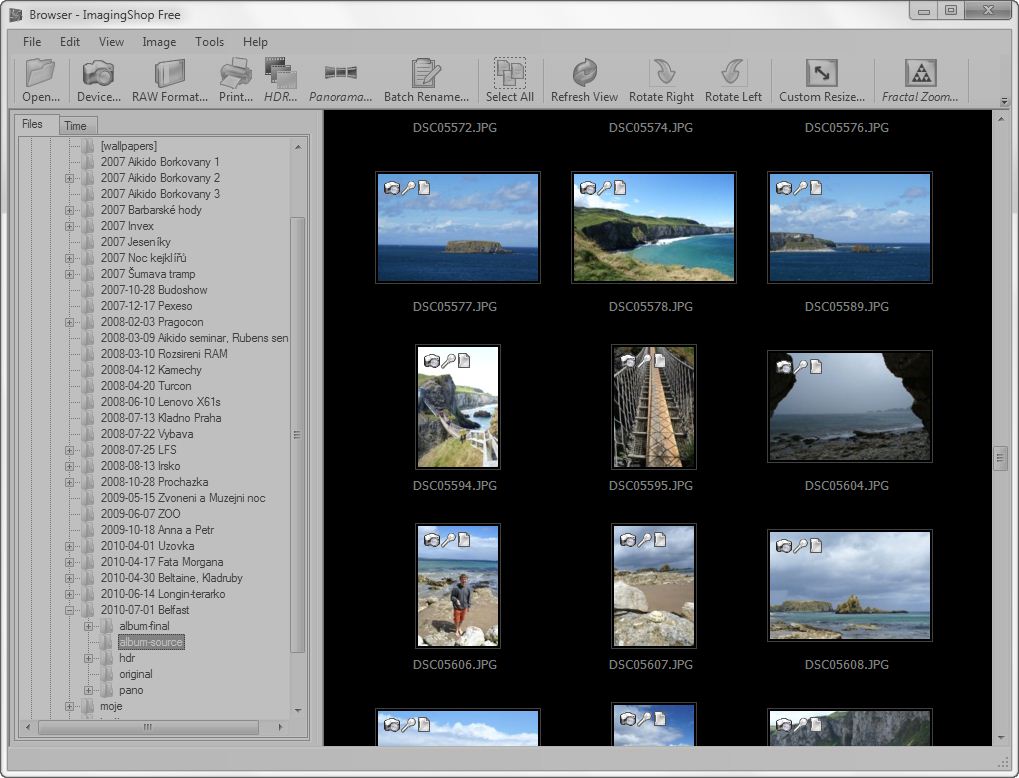Open the Custom Resize tool
1019x778 pixels.
click(821, 81)
